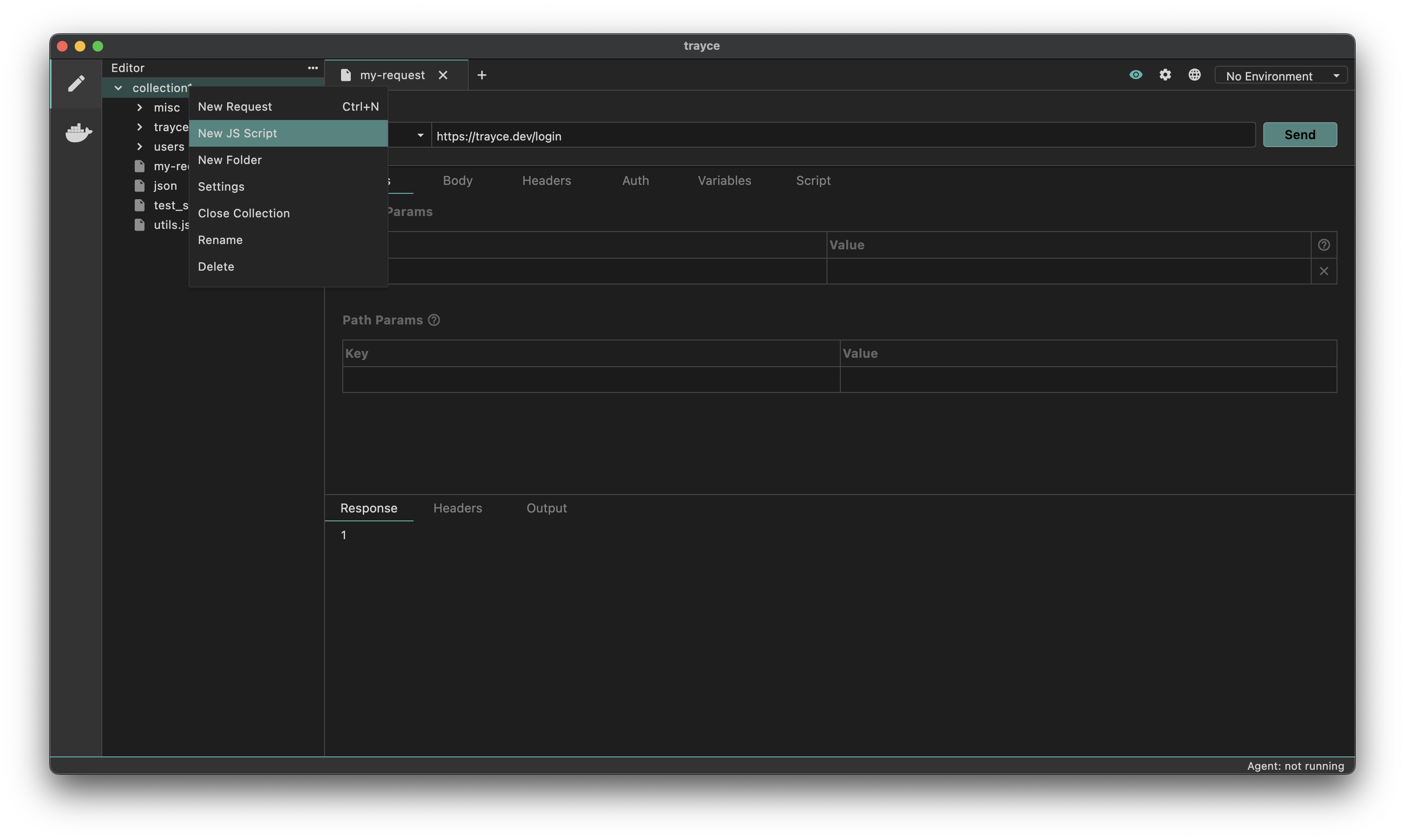Click the my-re file icon in tree
Image resolution: width=1405 pixels, height=840 pixels.
[139, 166]
